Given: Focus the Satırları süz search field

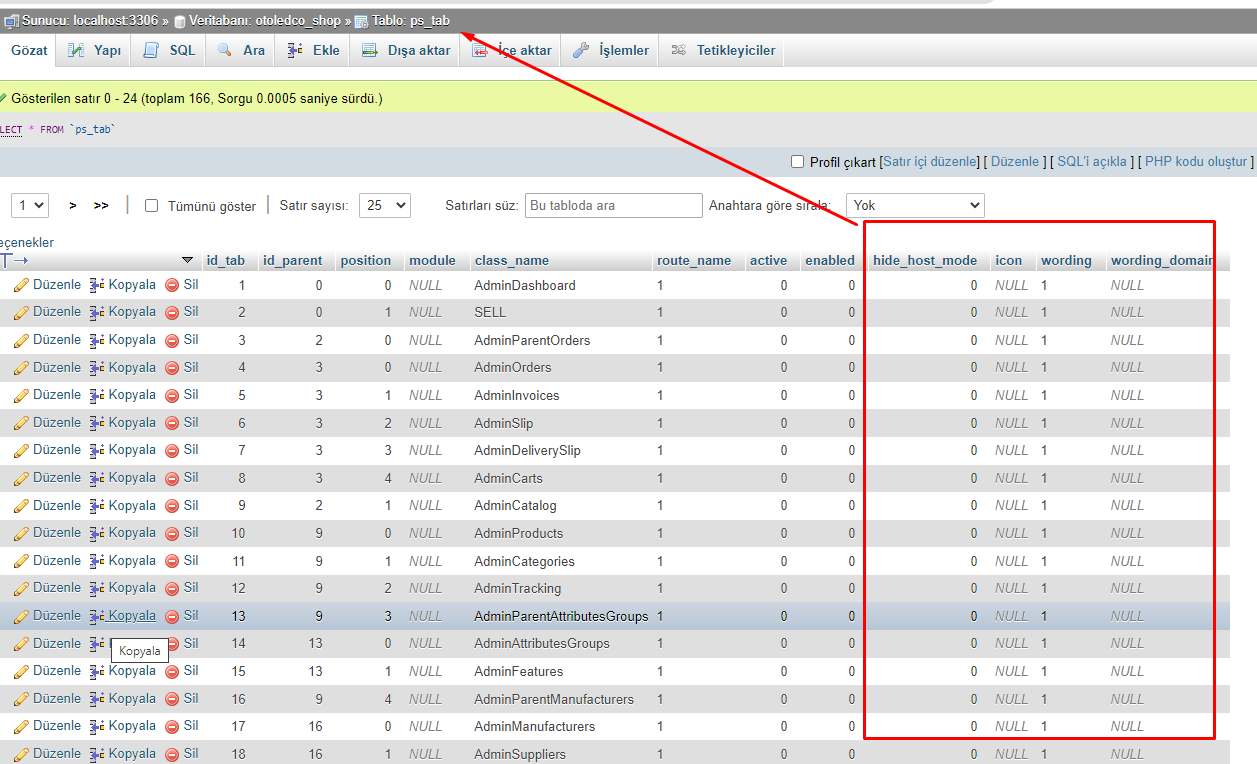Looking at the screenshot, I should [x=614, y=205].
